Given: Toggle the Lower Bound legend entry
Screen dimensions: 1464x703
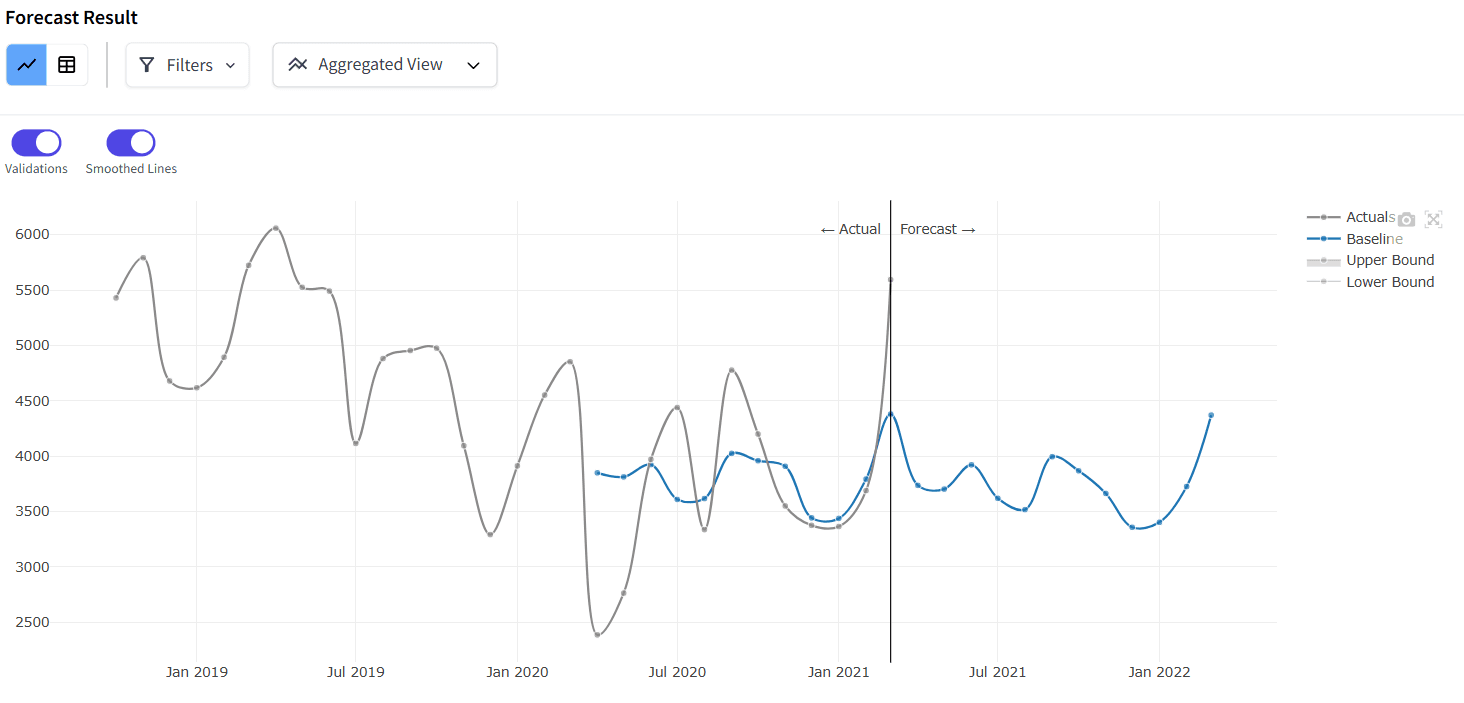Looking at the screenshot, I should pos(1389,283).
